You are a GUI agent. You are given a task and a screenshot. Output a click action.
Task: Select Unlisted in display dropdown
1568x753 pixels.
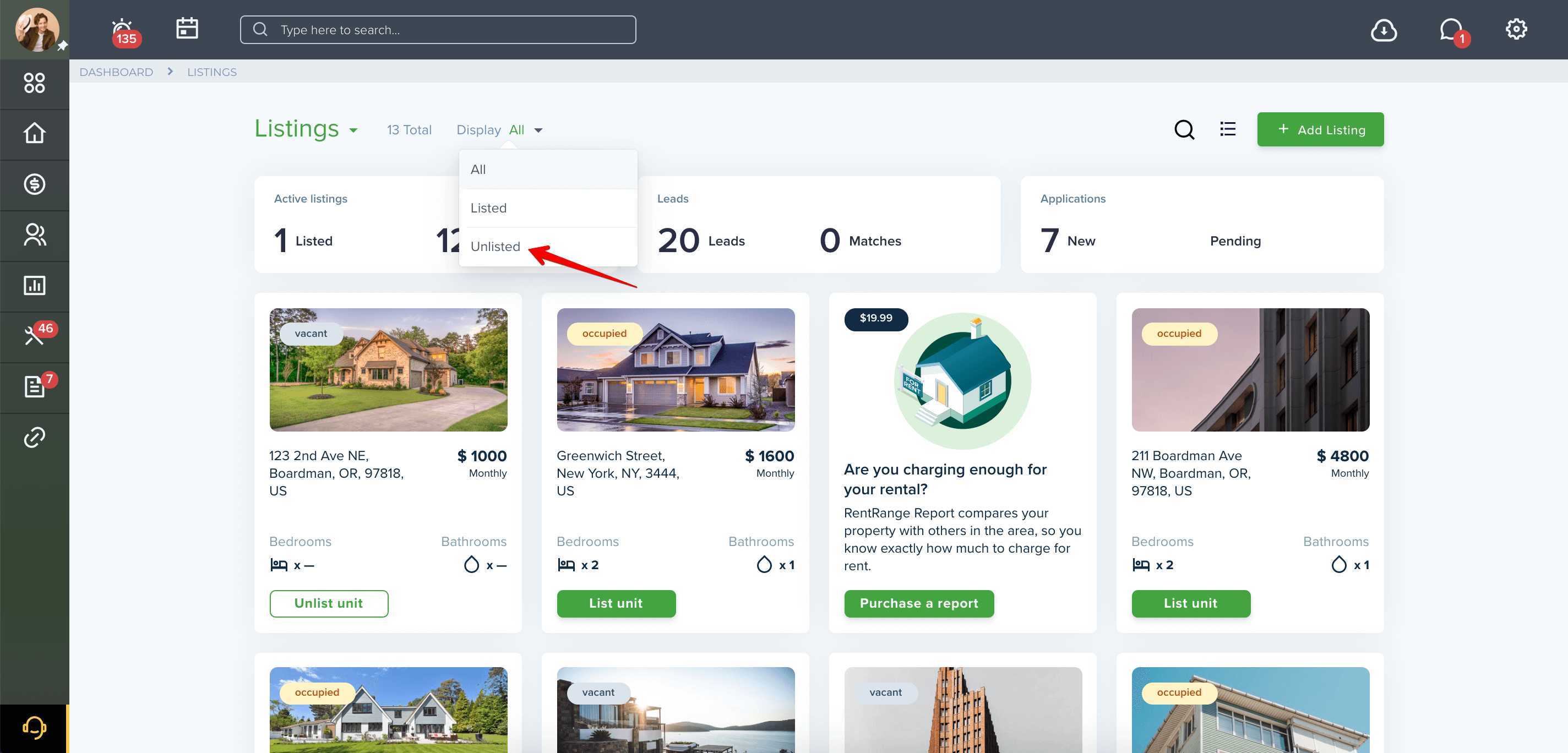point(548,247)
